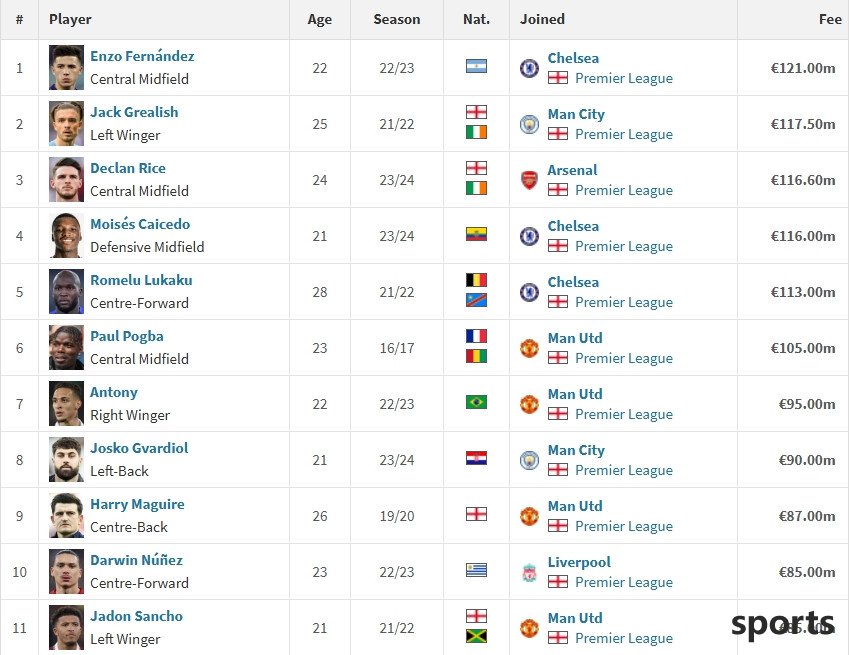Image resolution: width=849 pixels, height=655 pixels.
Task: Sort by the Season column header
Action: point(397,19)
